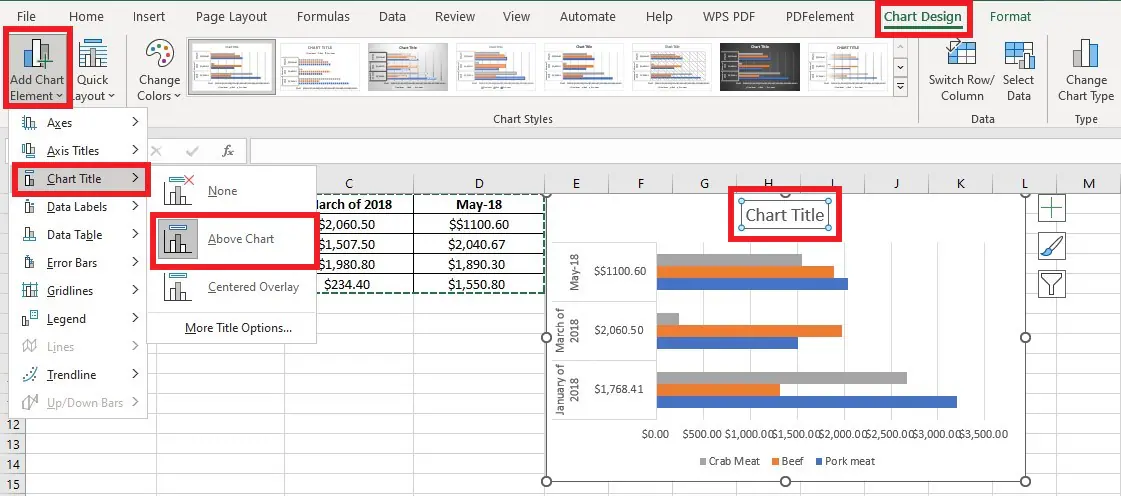This screenshot has height=496, width=1121.
Task: Click the Insert Function fx icon
Action: [228, 151]
